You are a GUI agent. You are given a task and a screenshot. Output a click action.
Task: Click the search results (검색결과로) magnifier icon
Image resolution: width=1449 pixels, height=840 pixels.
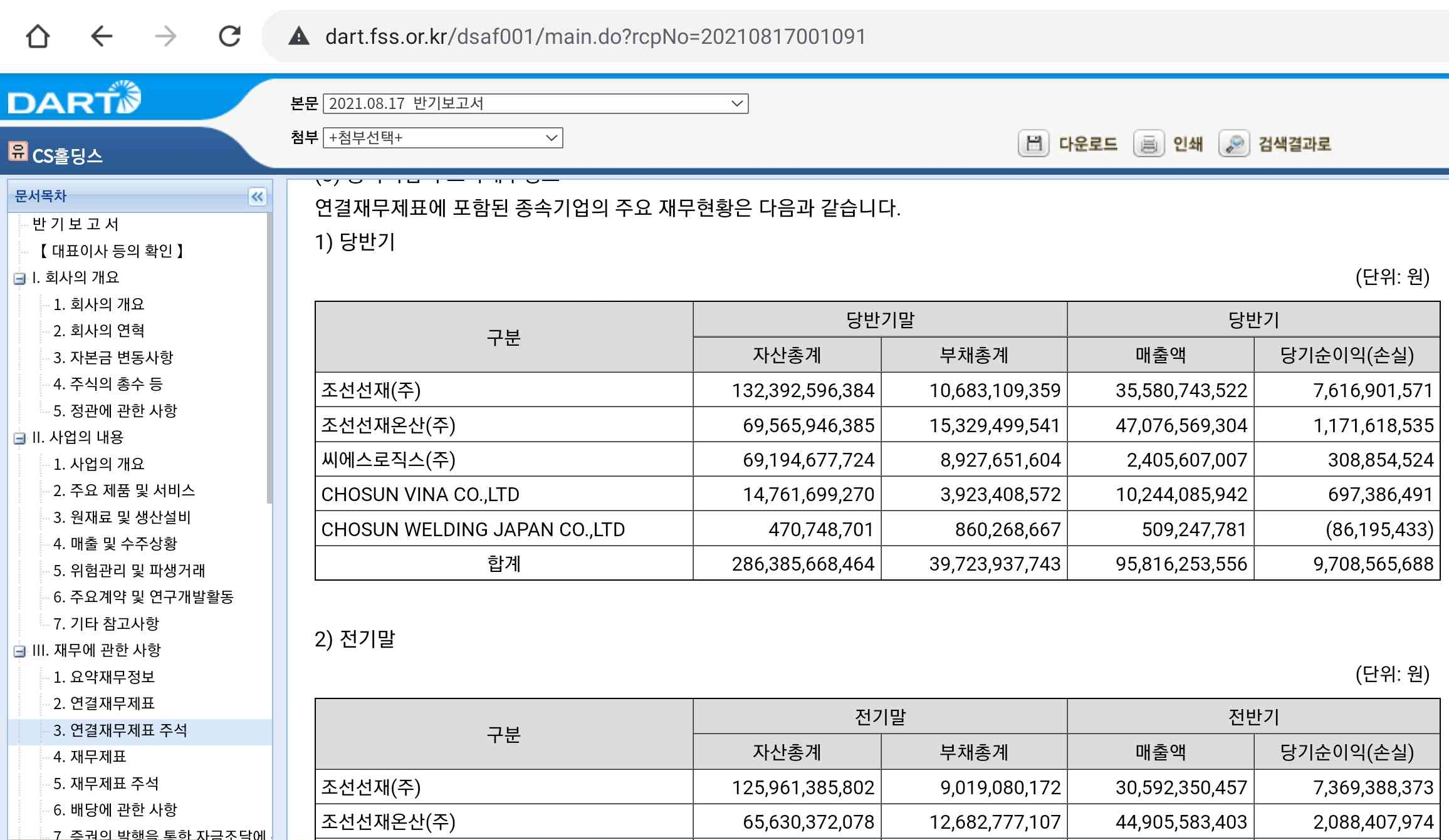click(x=1233, y=143)
